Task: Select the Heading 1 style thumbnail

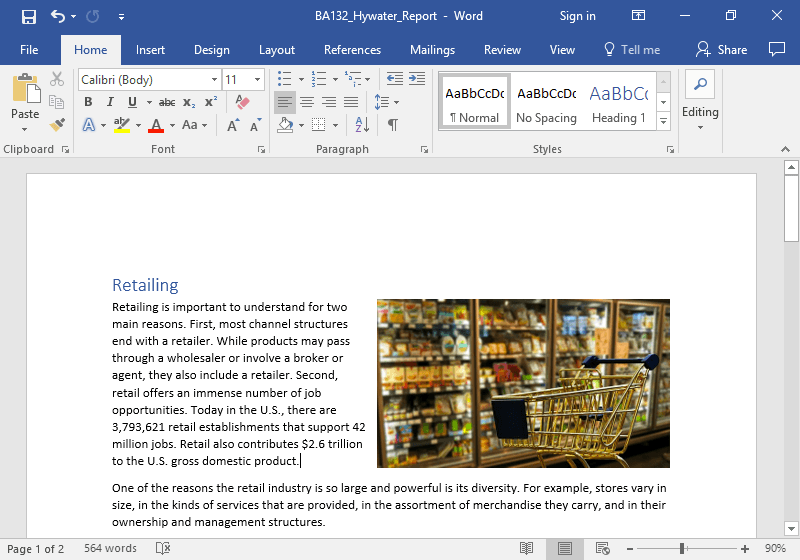Action: (618, 103)
